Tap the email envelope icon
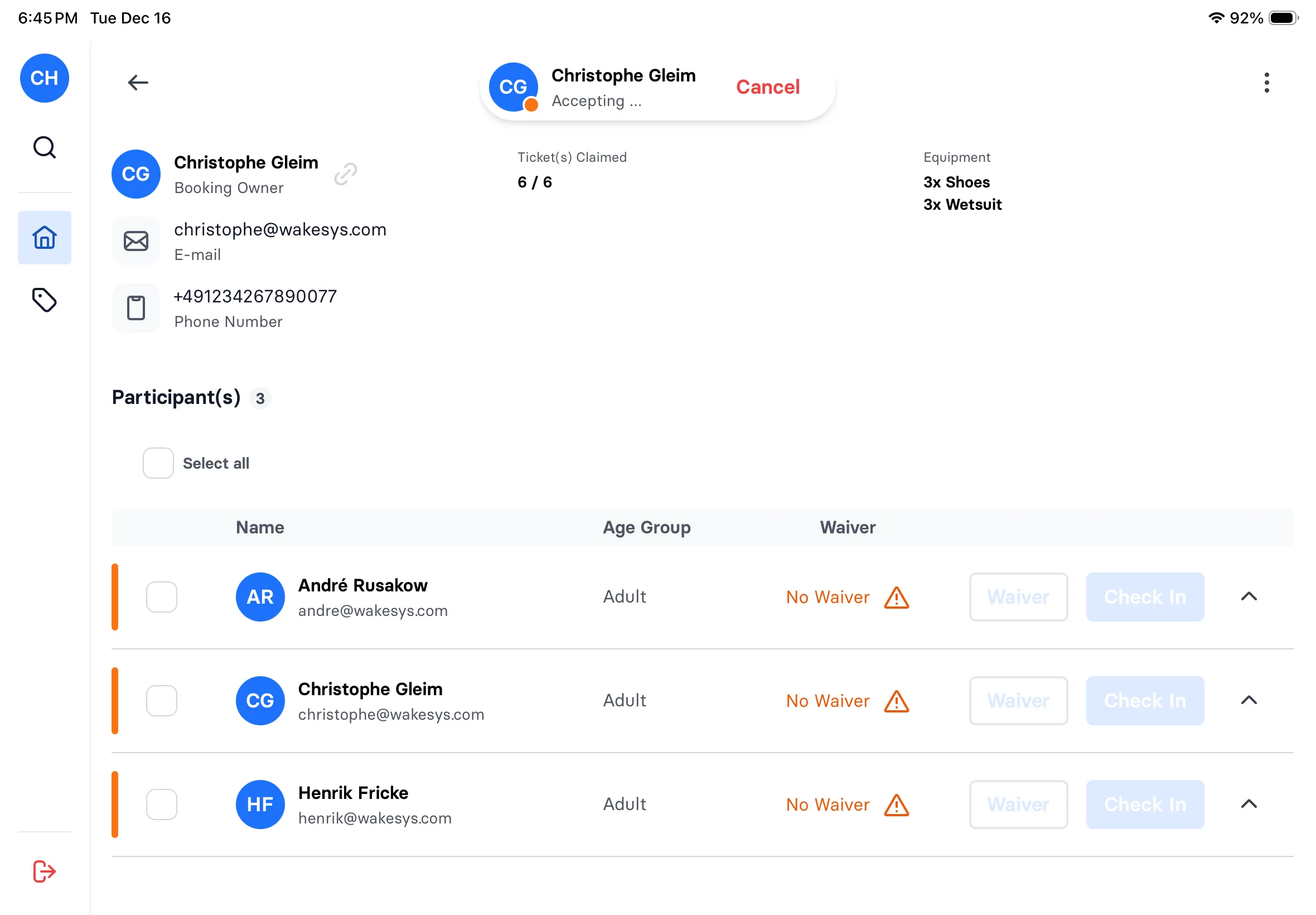 pos(136,241)
